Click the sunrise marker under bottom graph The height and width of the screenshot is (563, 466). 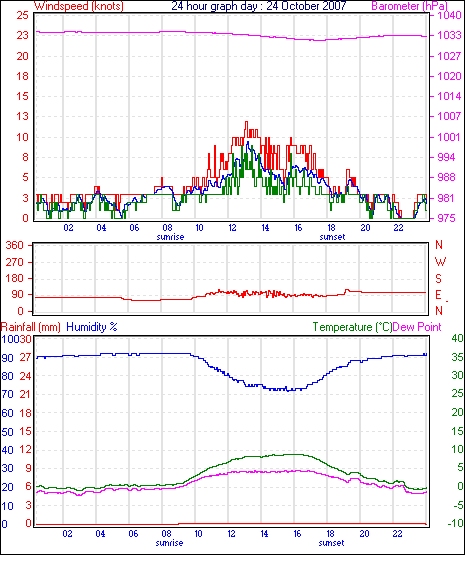pyautogui.click(x=169, y=543)
